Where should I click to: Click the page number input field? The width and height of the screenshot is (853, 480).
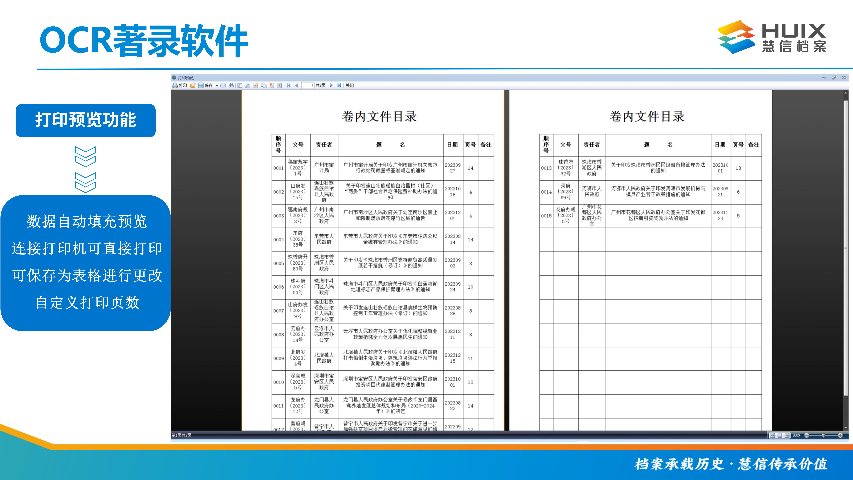308,85
